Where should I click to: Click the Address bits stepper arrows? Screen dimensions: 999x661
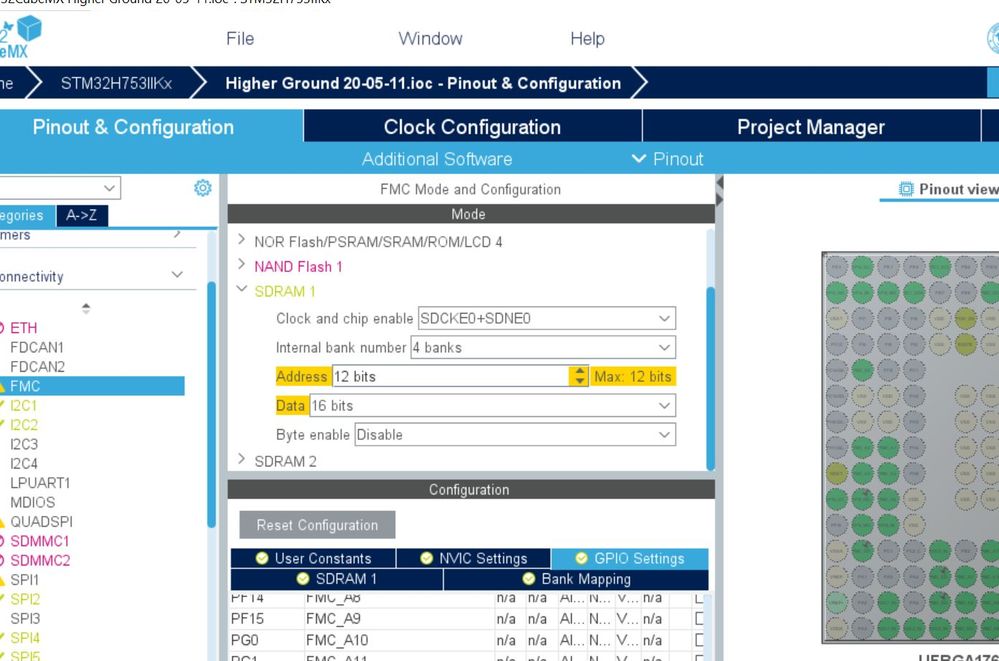[579, 376]
